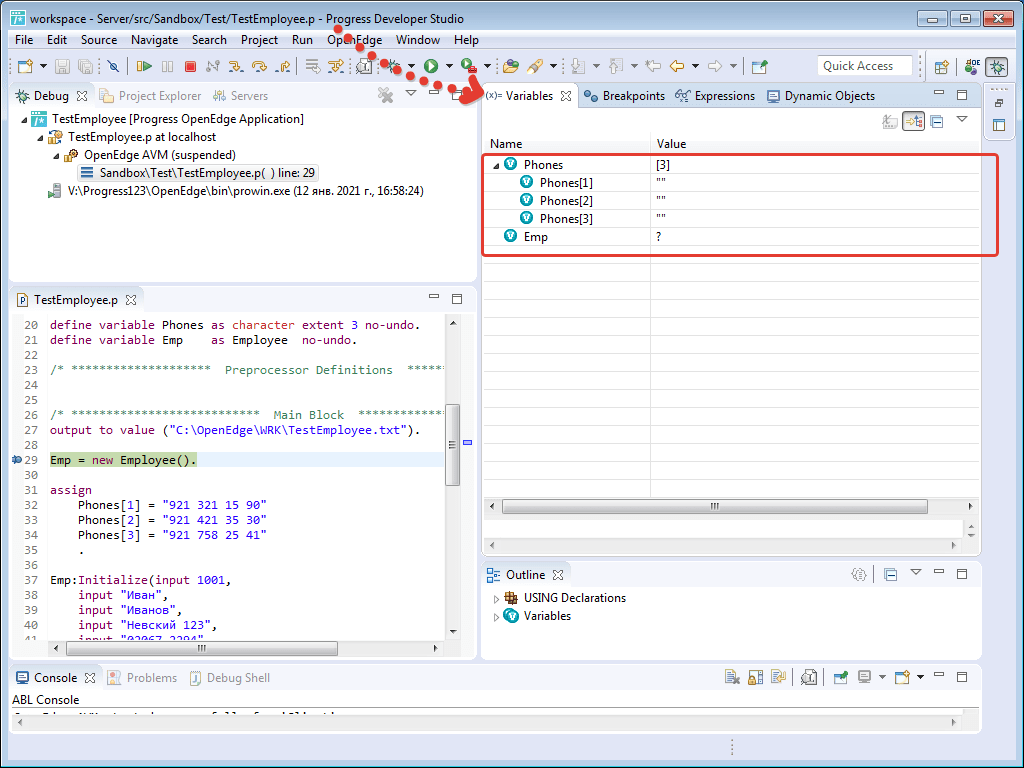Select the Emp variable row
The height and width of the screenshot is (768, 1024).
coord(731,236)
